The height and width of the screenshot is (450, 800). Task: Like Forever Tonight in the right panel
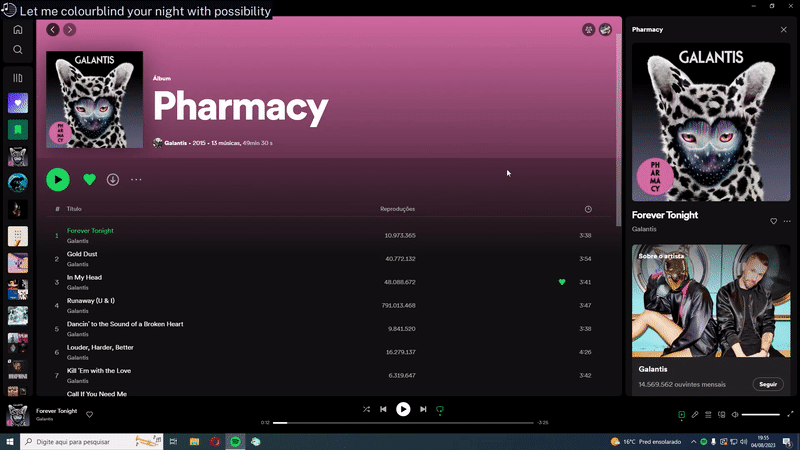tap(773, 221)
